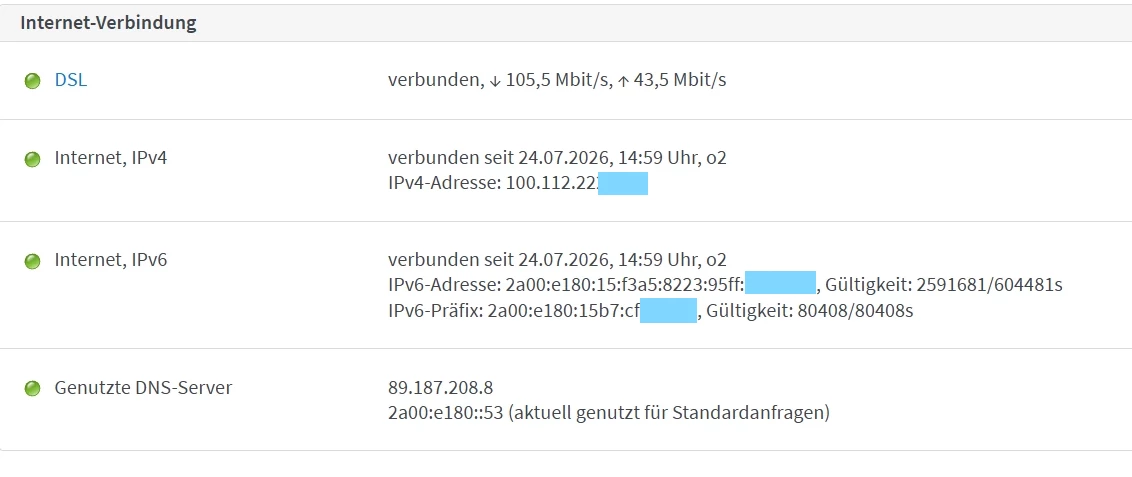Click the green status icon beside Internet, IPv6
Viewport: 1132px width, 477px height.
tap(32, 261)
